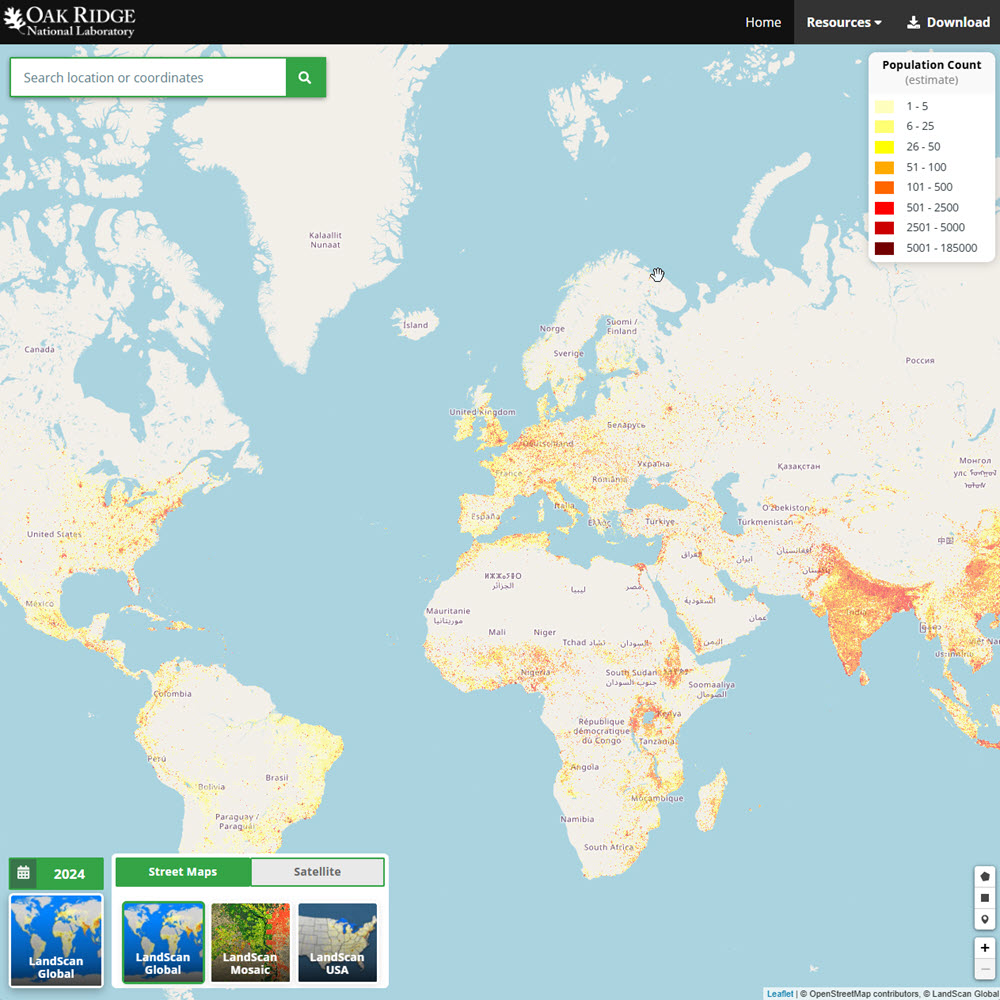Click the South Africa map label

tap(608, 847)
